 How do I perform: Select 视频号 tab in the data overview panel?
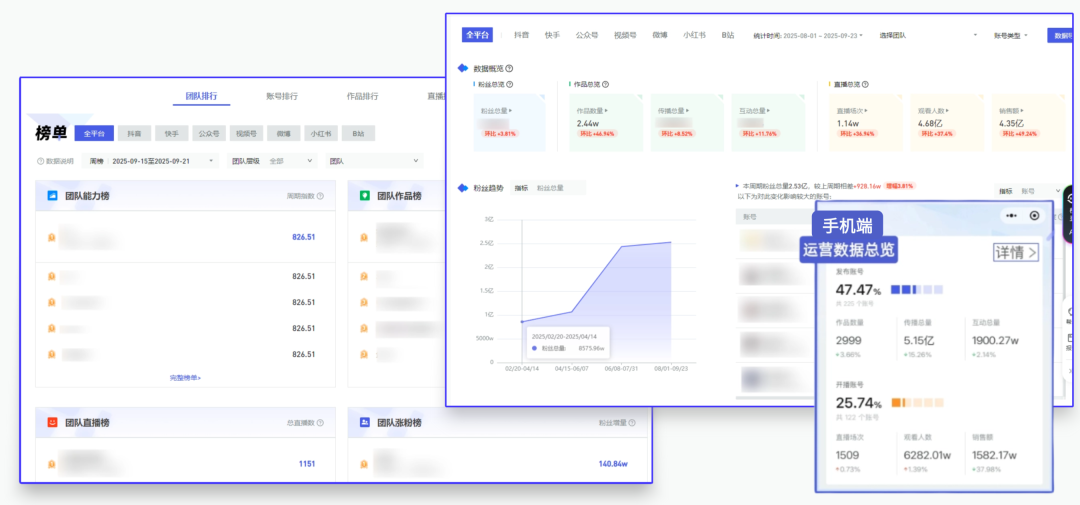pyautogui.click(x=625, y=35)
